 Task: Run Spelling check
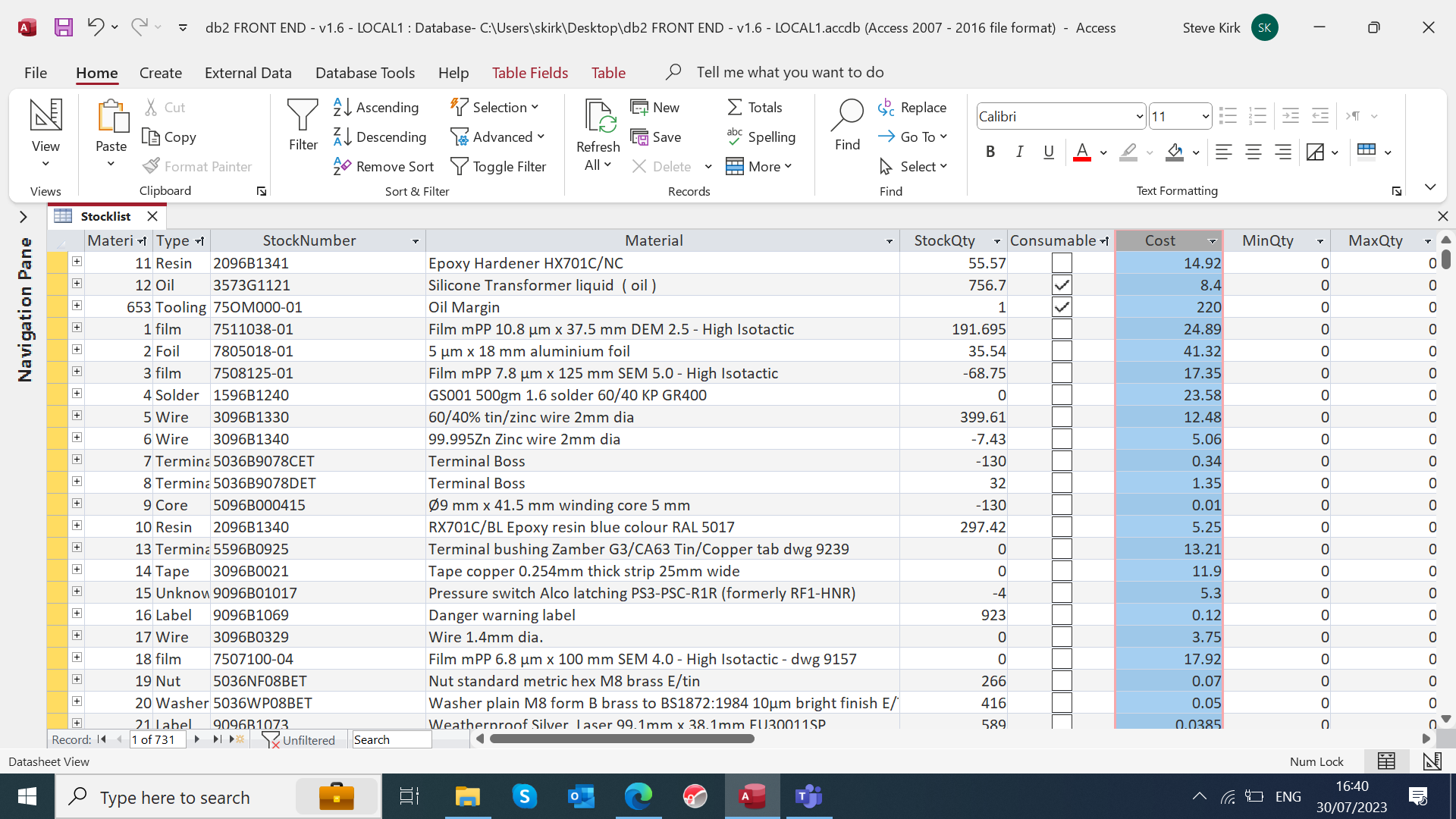[761, 136]
